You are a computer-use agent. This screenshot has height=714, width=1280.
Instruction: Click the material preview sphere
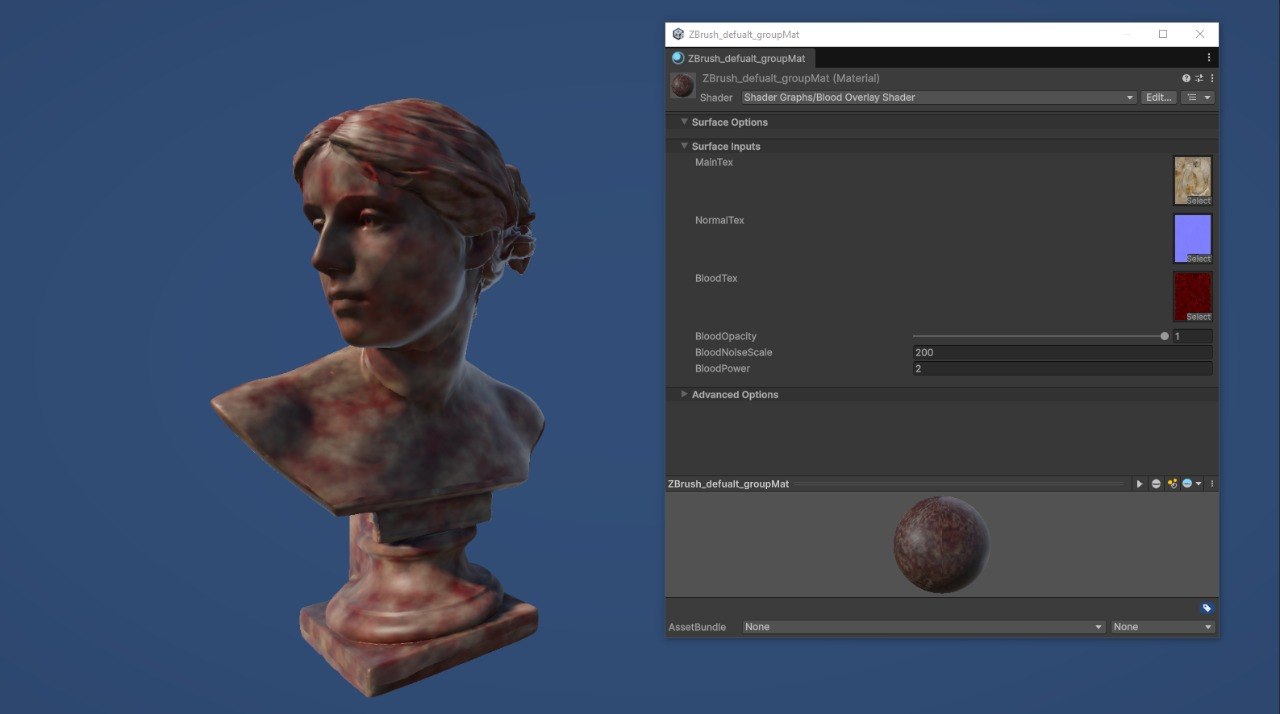[941, 545]
